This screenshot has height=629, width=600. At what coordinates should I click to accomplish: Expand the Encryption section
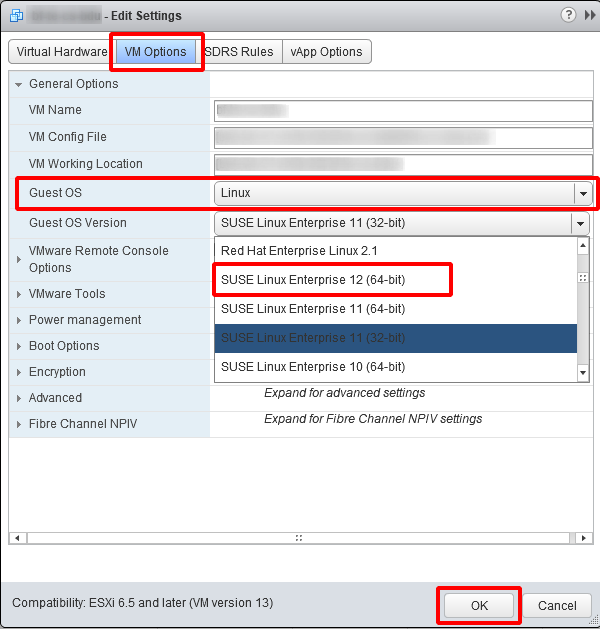coord(19,372)
